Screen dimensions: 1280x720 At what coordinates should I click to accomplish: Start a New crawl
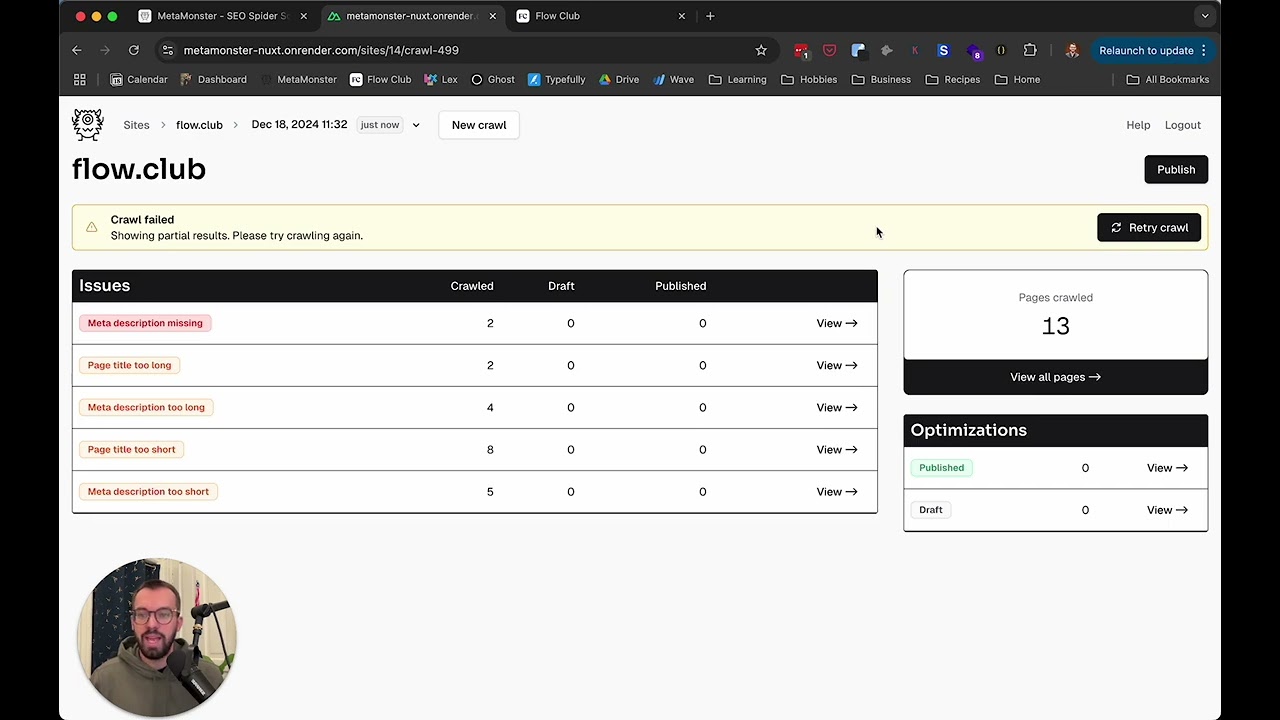479,125
